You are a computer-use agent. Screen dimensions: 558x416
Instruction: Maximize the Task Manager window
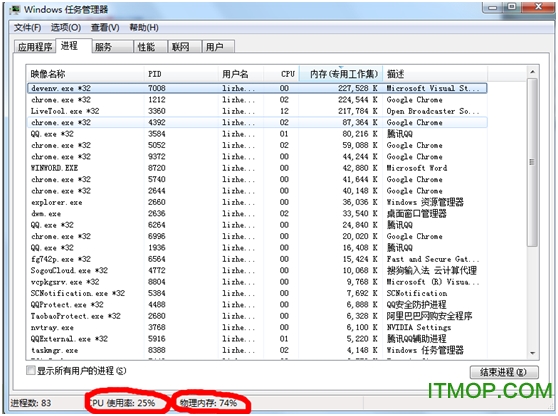point(512,7)
